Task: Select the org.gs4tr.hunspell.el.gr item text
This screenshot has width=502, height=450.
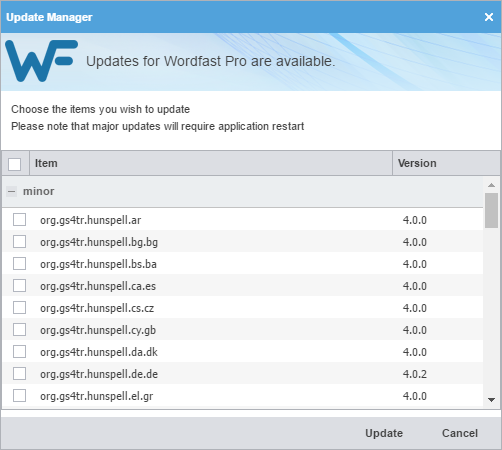Action: click(97, 396)
